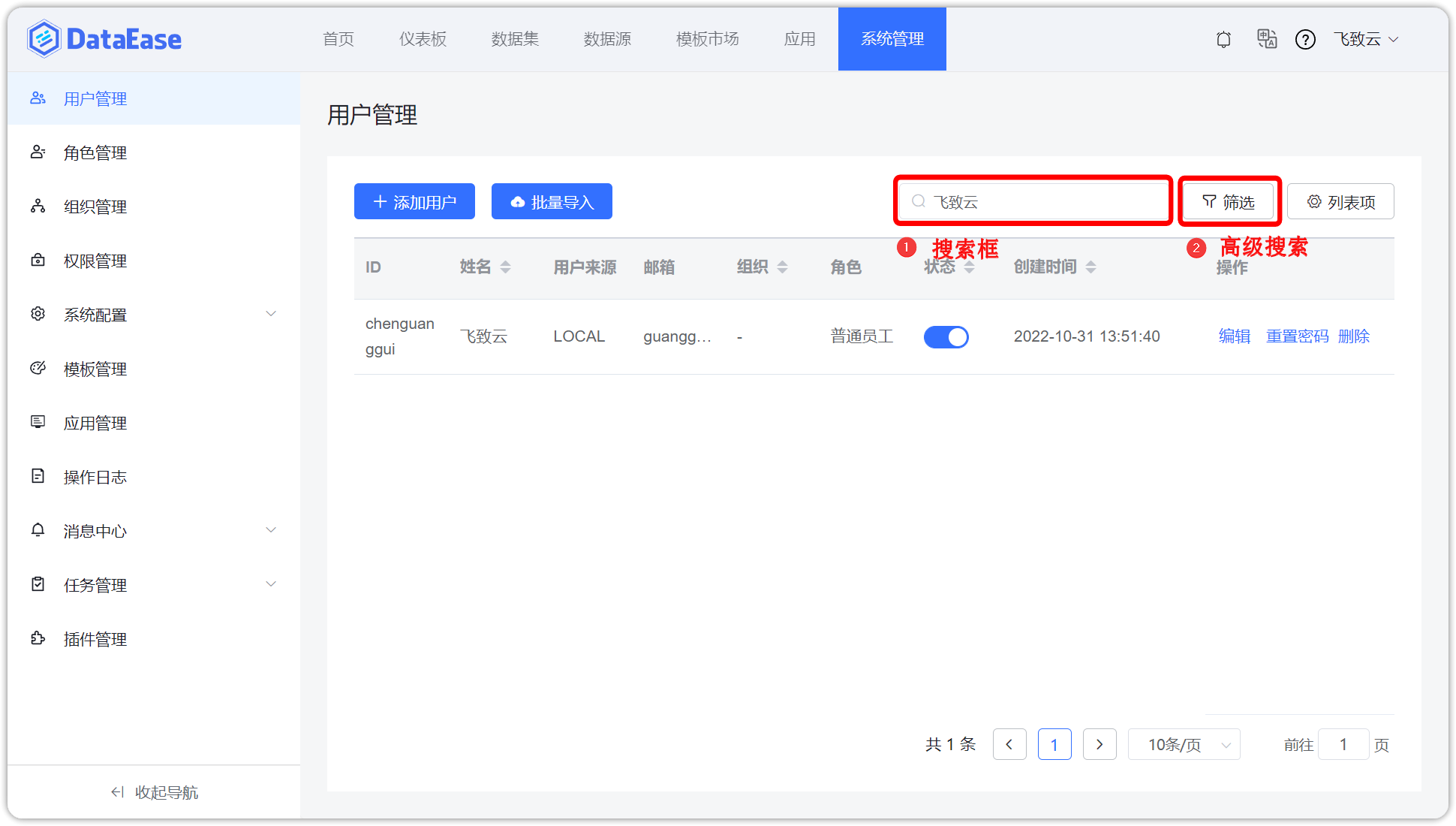
Task: Open 组织管理 from the sidebar
Action: point(95,206)
